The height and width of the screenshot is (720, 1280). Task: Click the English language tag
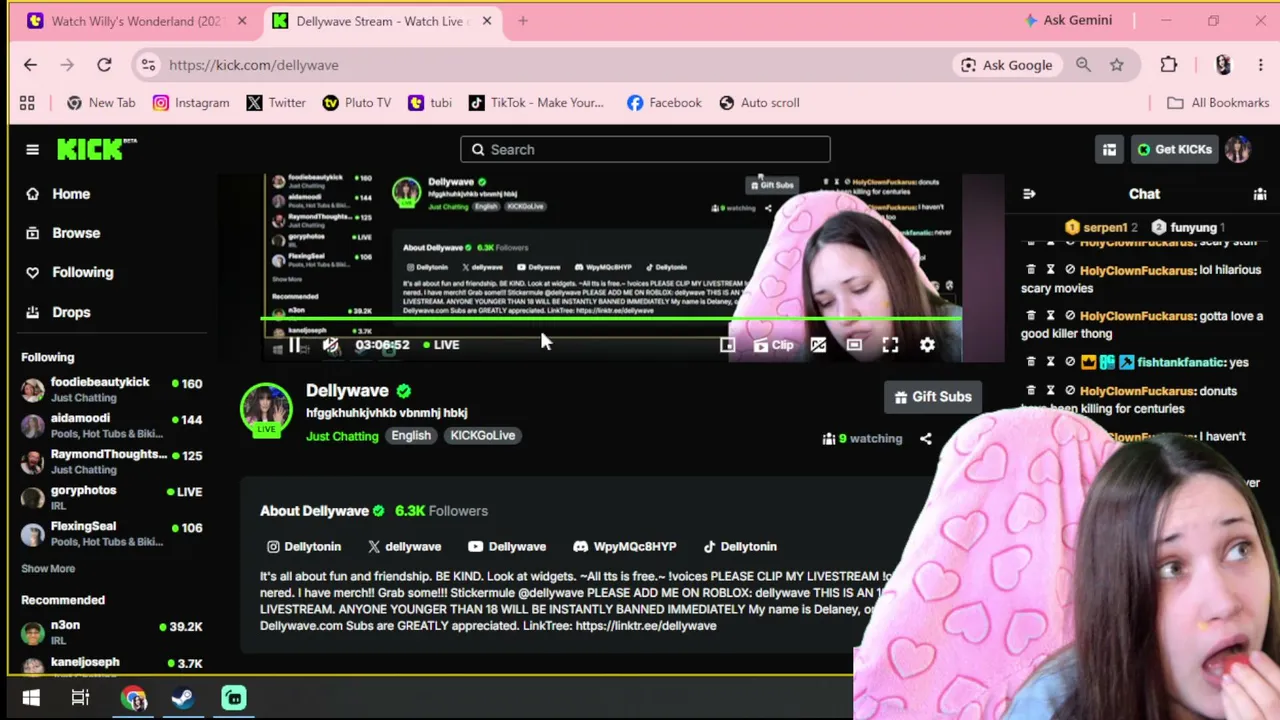point(411,436)
